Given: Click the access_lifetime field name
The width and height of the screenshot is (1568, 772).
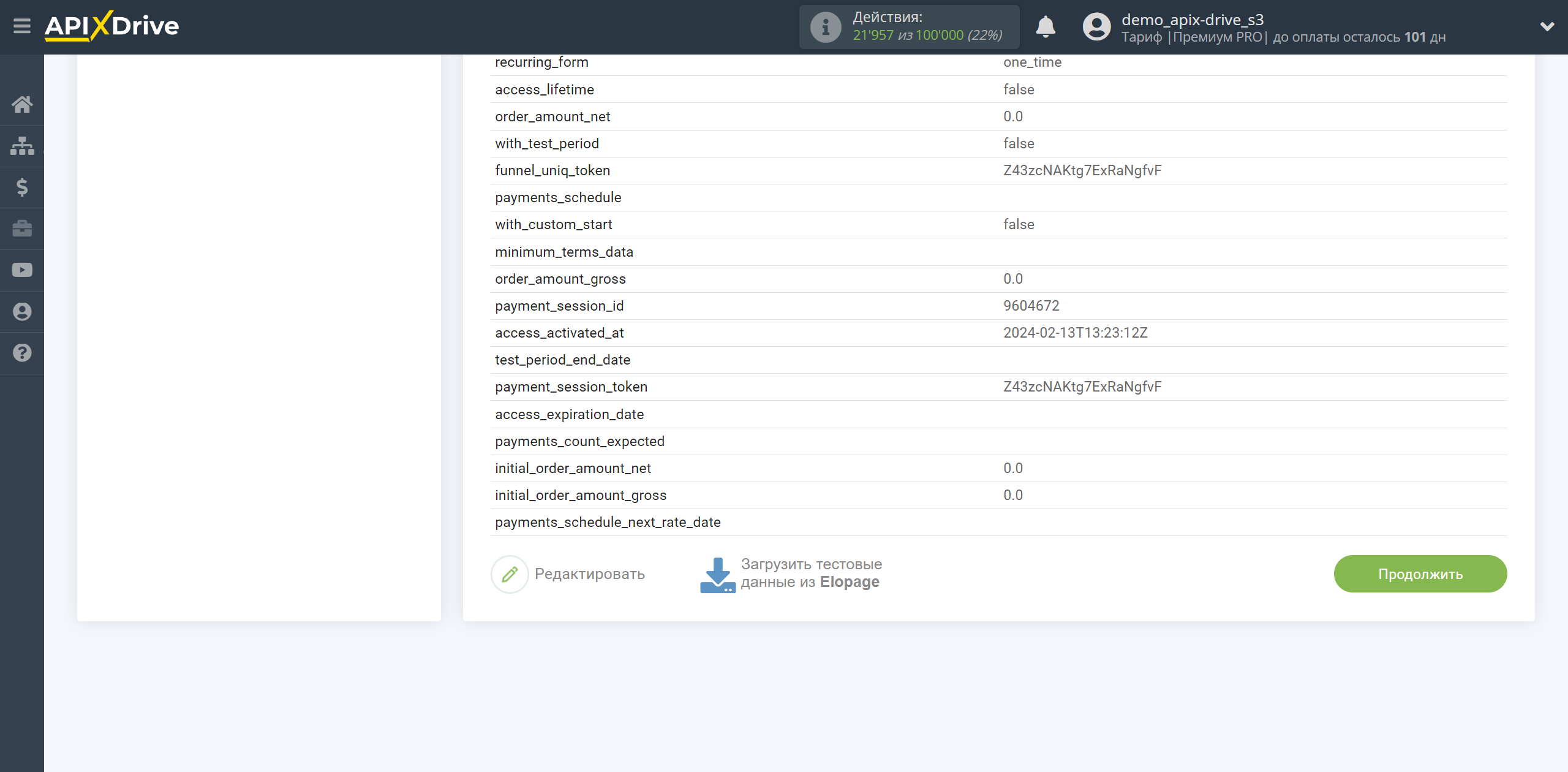Looking at the screenshot, I should coord(545,89).
